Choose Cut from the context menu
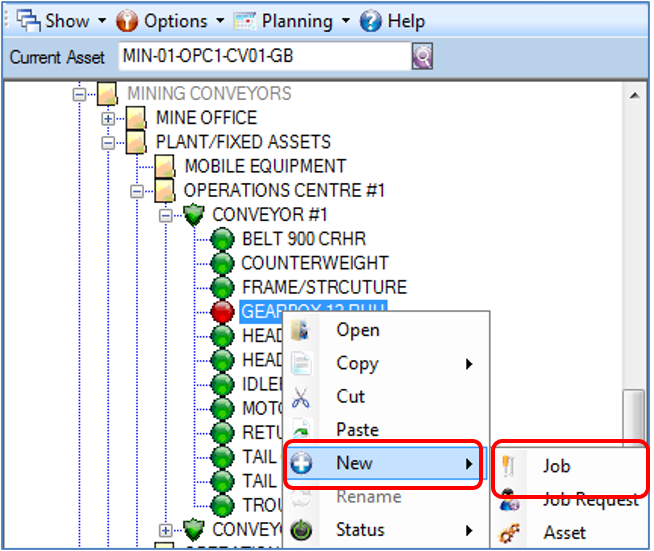Viewport: 654px width, 551px height. 386,397
